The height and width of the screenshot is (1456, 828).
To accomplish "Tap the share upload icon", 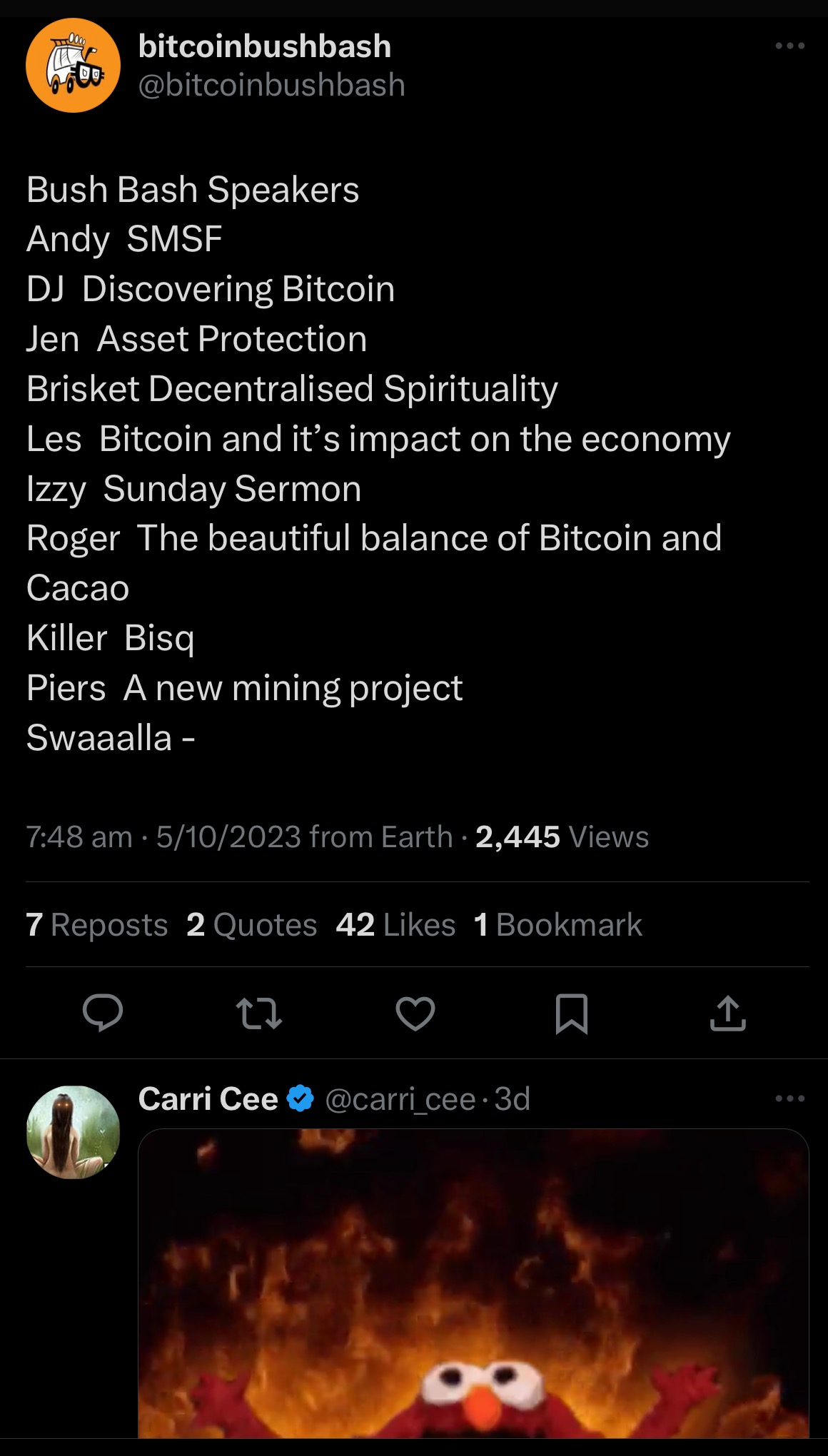I will (x=727, y=1013).
